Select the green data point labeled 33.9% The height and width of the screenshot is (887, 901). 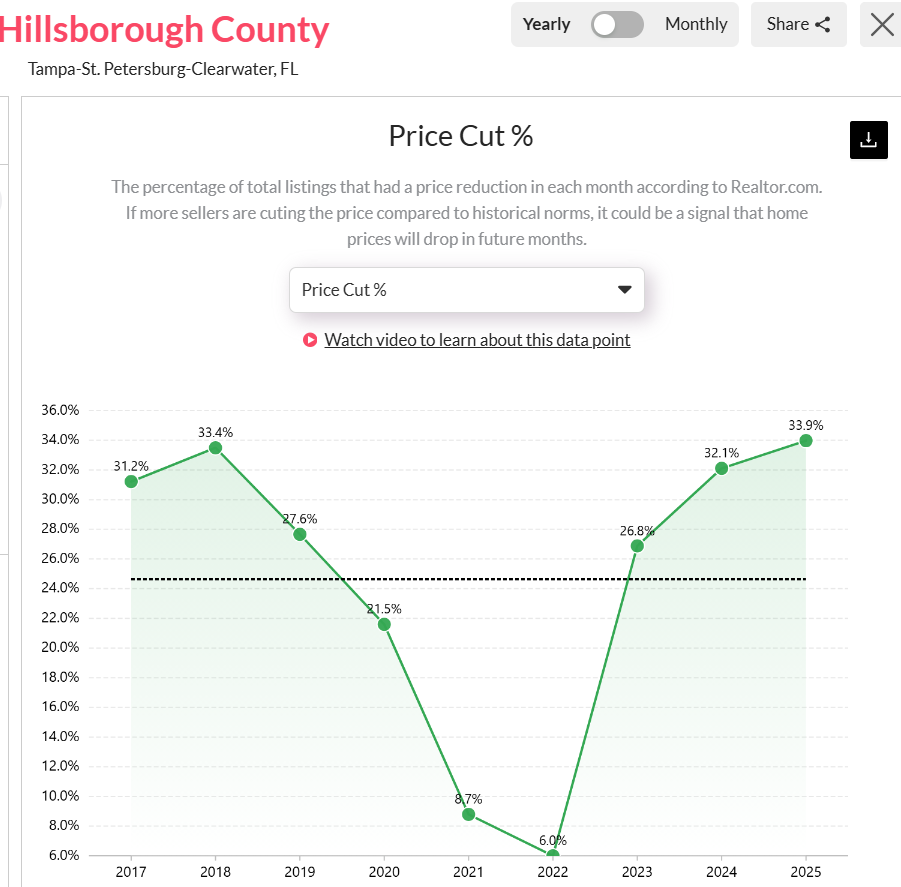click(x=805, y=440)
